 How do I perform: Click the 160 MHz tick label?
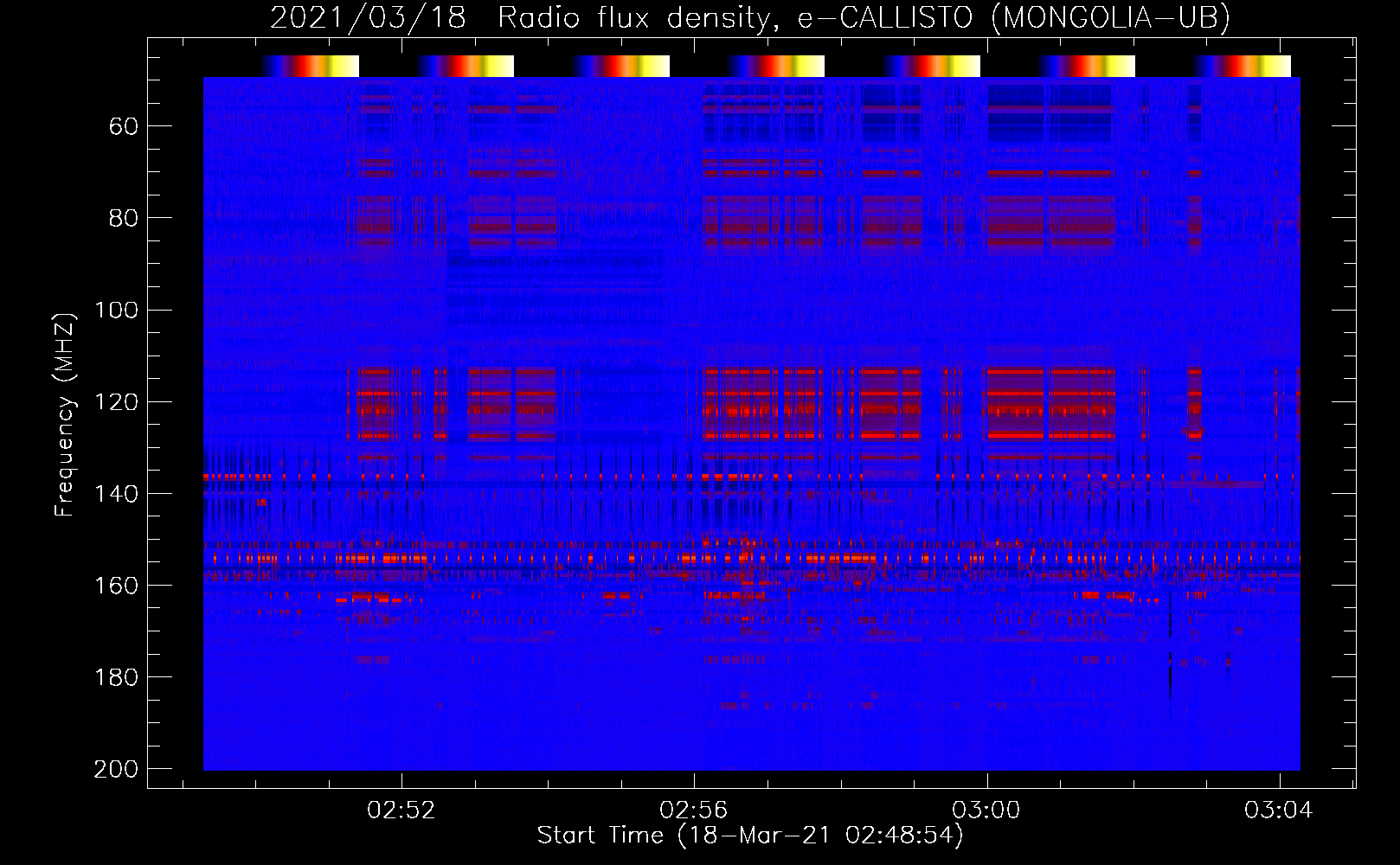[x=117, y=586]
